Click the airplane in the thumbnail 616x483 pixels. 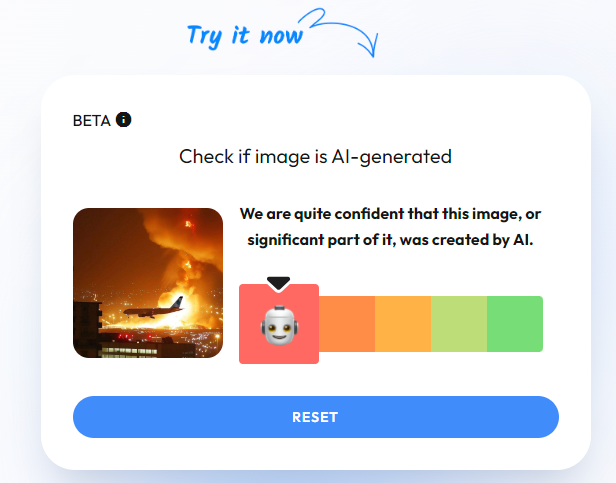pyautogui.click(x=154, y=308)
